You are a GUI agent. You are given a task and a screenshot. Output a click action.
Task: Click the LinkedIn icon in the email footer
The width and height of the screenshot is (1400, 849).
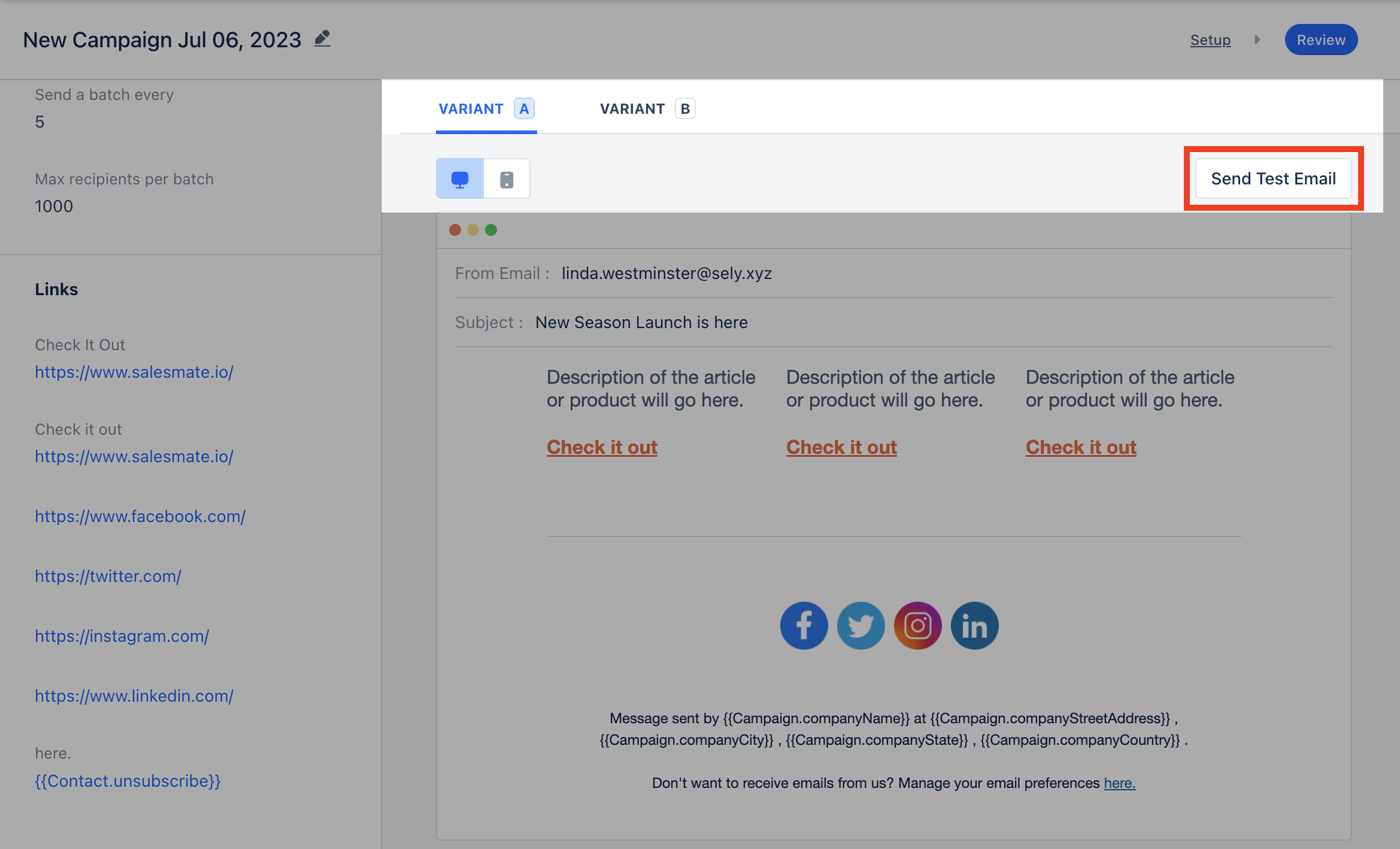[974, 626]
